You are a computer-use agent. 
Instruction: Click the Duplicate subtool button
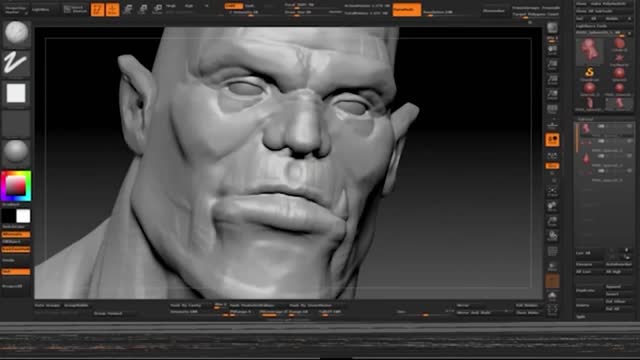point(589,290)
